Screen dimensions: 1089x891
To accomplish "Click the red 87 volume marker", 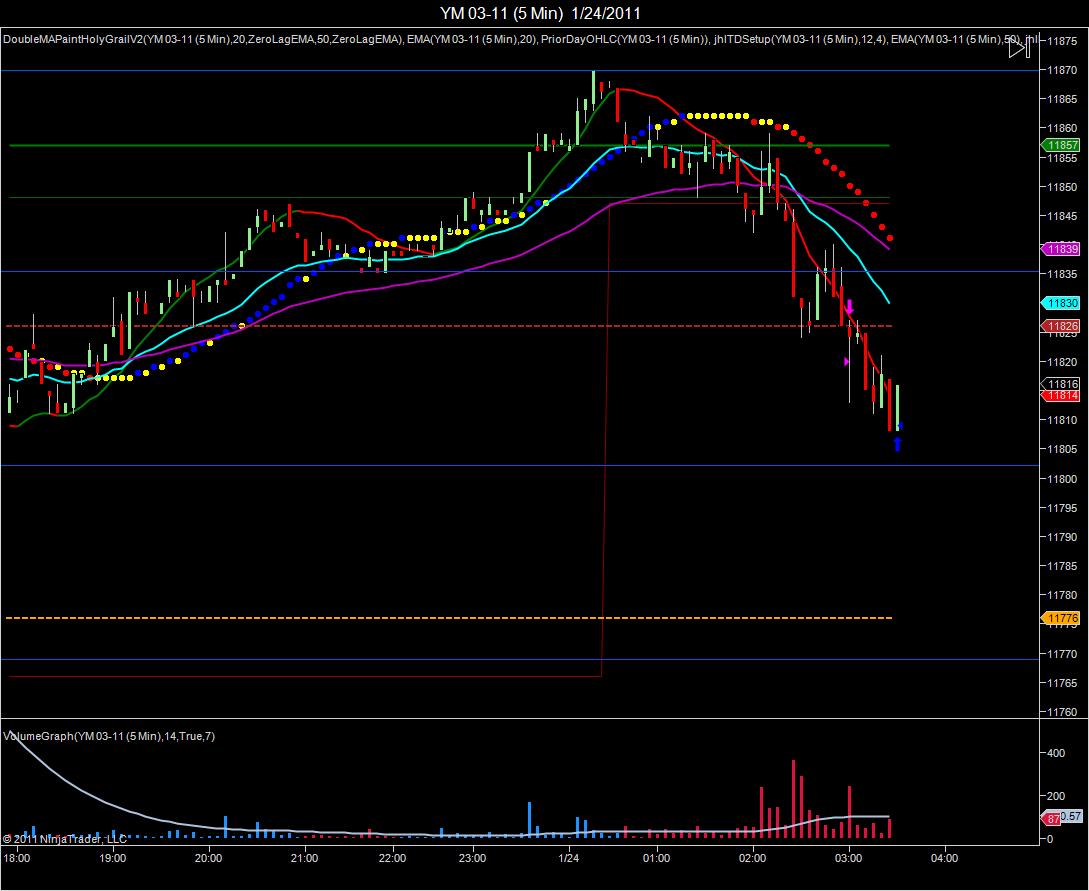I will click(x=1053, y=819).
